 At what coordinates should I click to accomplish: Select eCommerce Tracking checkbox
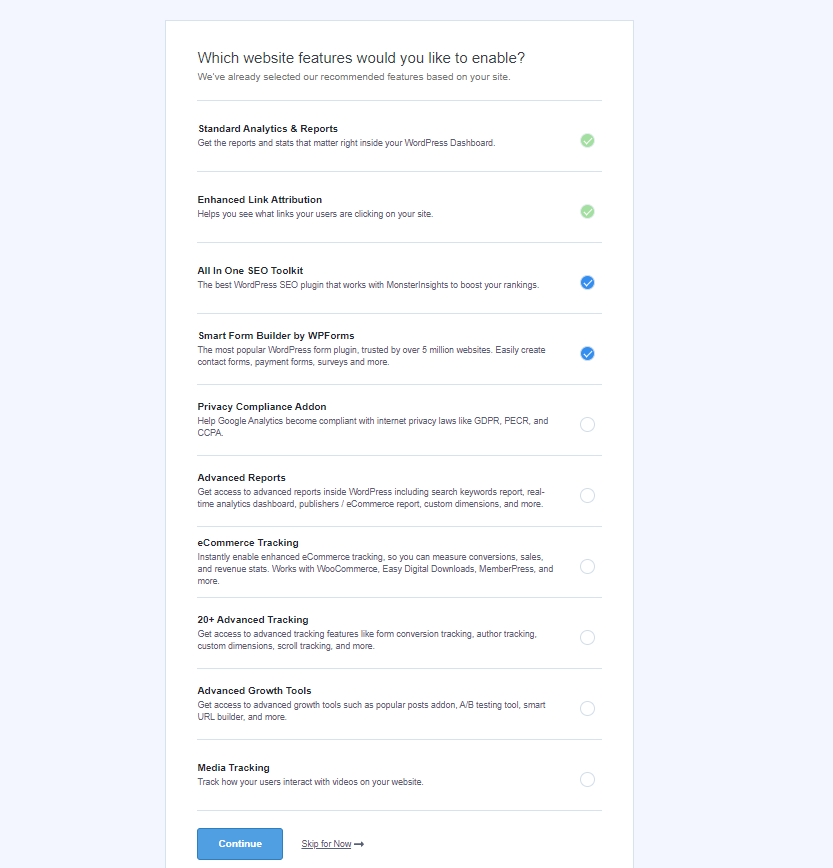click(x=587, y=566)
